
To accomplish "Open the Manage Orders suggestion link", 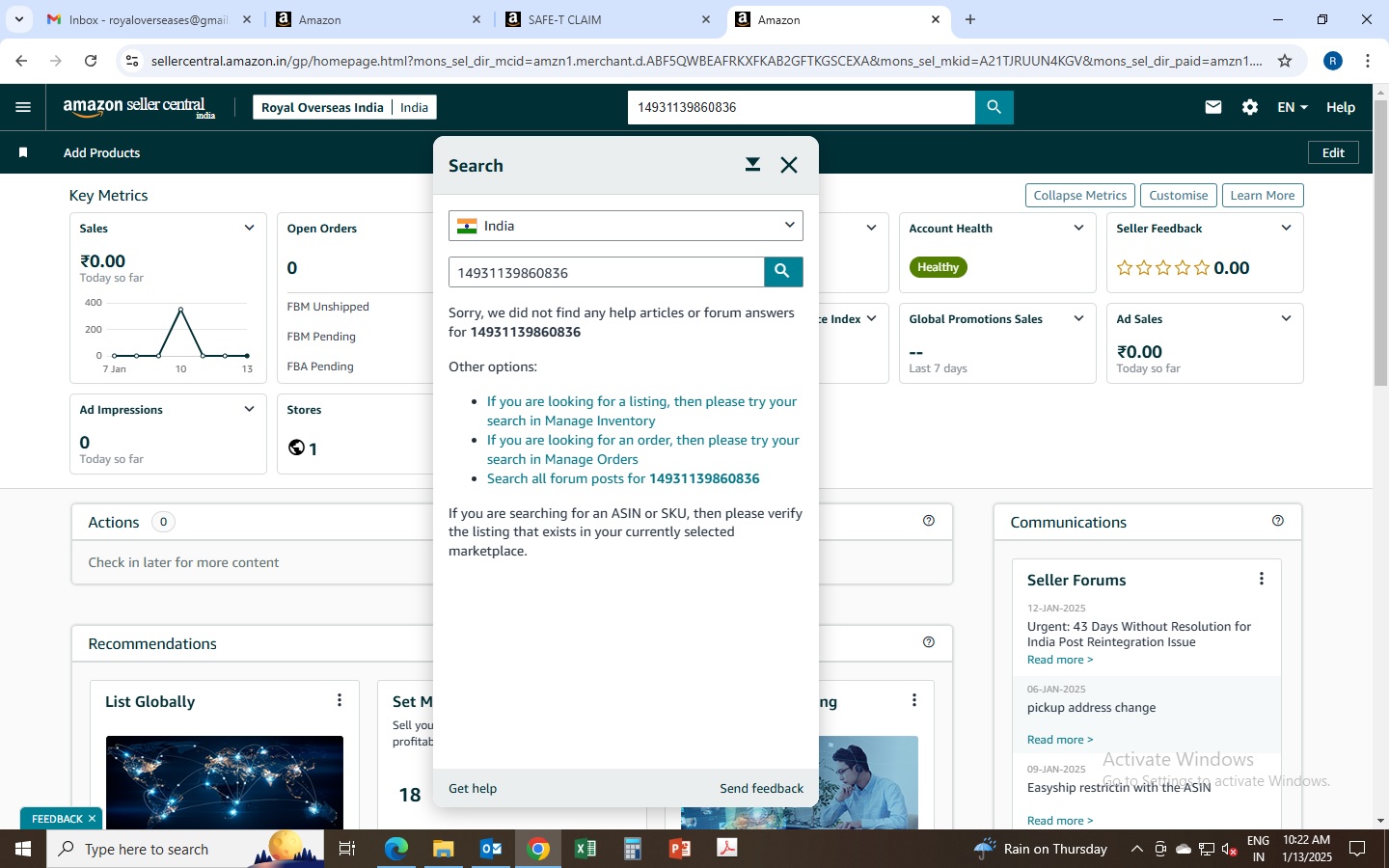I will [x=642, y=449].
